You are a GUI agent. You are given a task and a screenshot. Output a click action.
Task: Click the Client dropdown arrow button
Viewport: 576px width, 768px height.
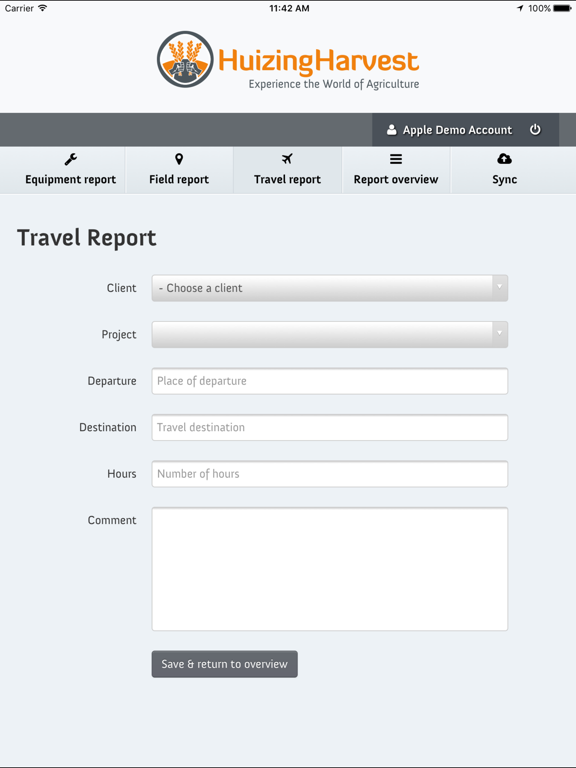point(500,288)
